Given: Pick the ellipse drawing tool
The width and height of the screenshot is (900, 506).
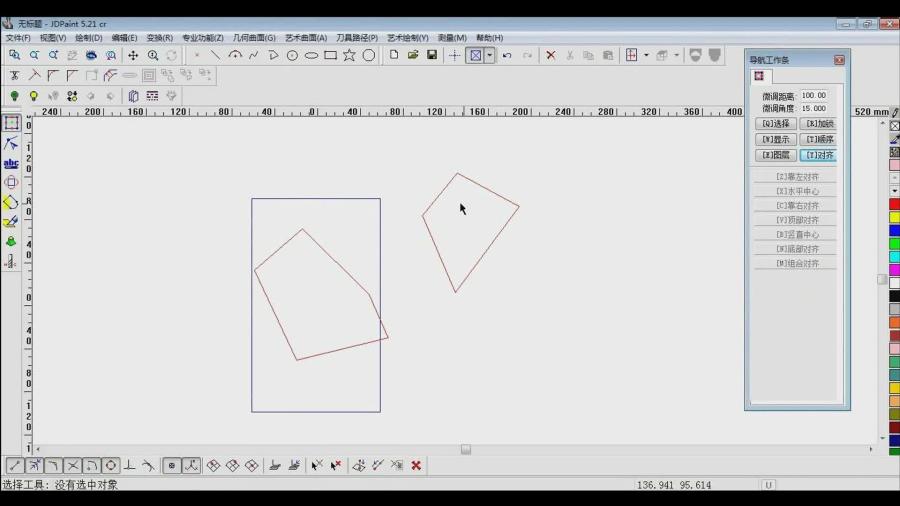Looking at the screenshot, I should pyautogui.click(x=311, y=56).
